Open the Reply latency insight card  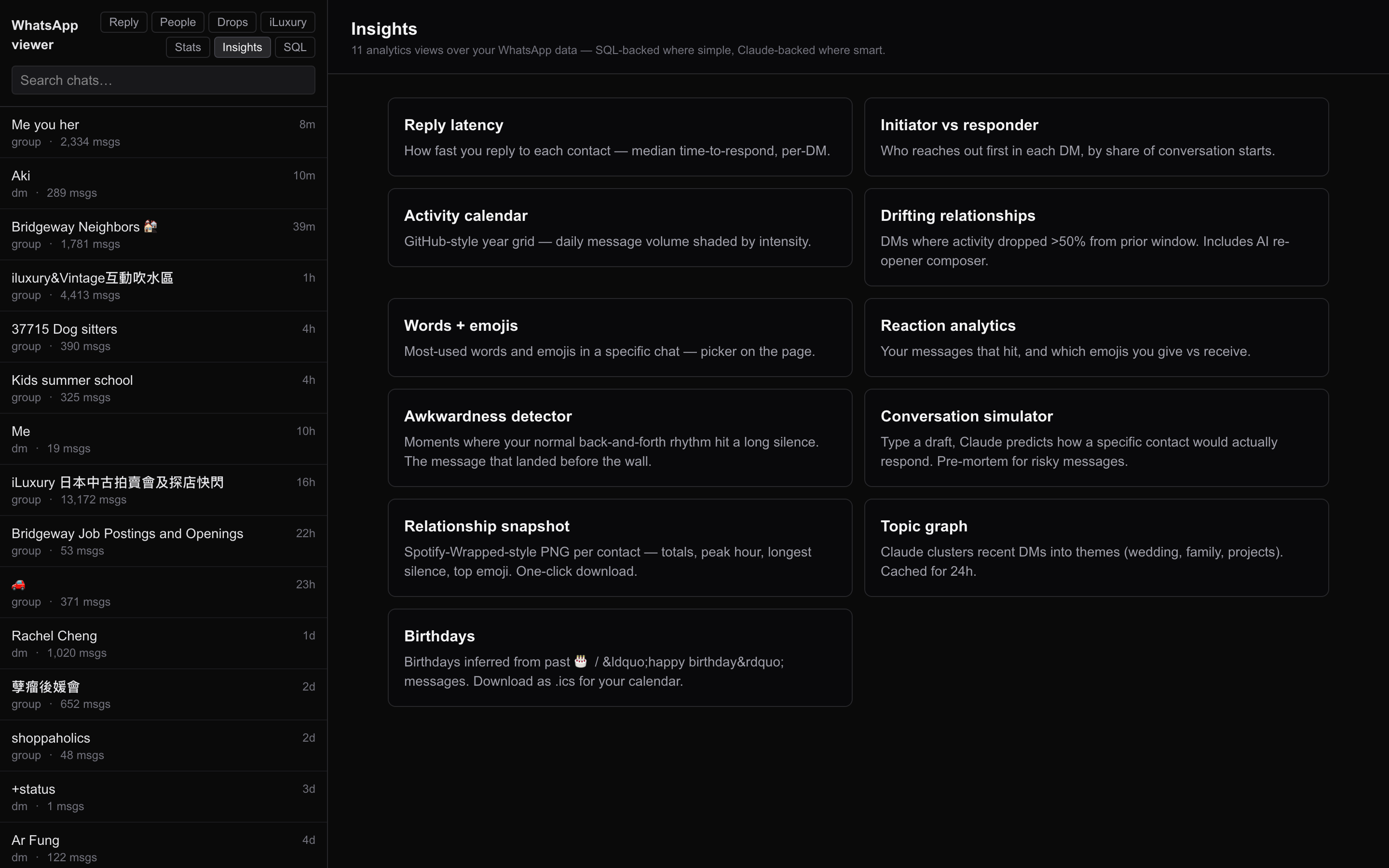(620, 136)
